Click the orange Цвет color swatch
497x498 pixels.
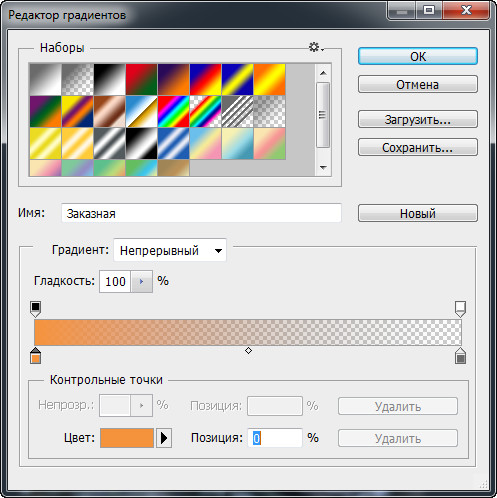127,438
